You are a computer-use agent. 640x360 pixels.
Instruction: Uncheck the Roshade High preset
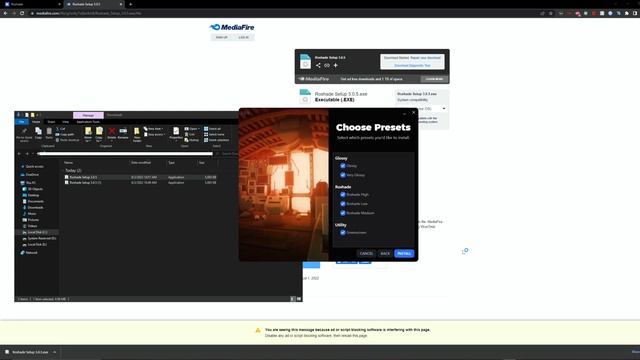(x=343, y=194)
